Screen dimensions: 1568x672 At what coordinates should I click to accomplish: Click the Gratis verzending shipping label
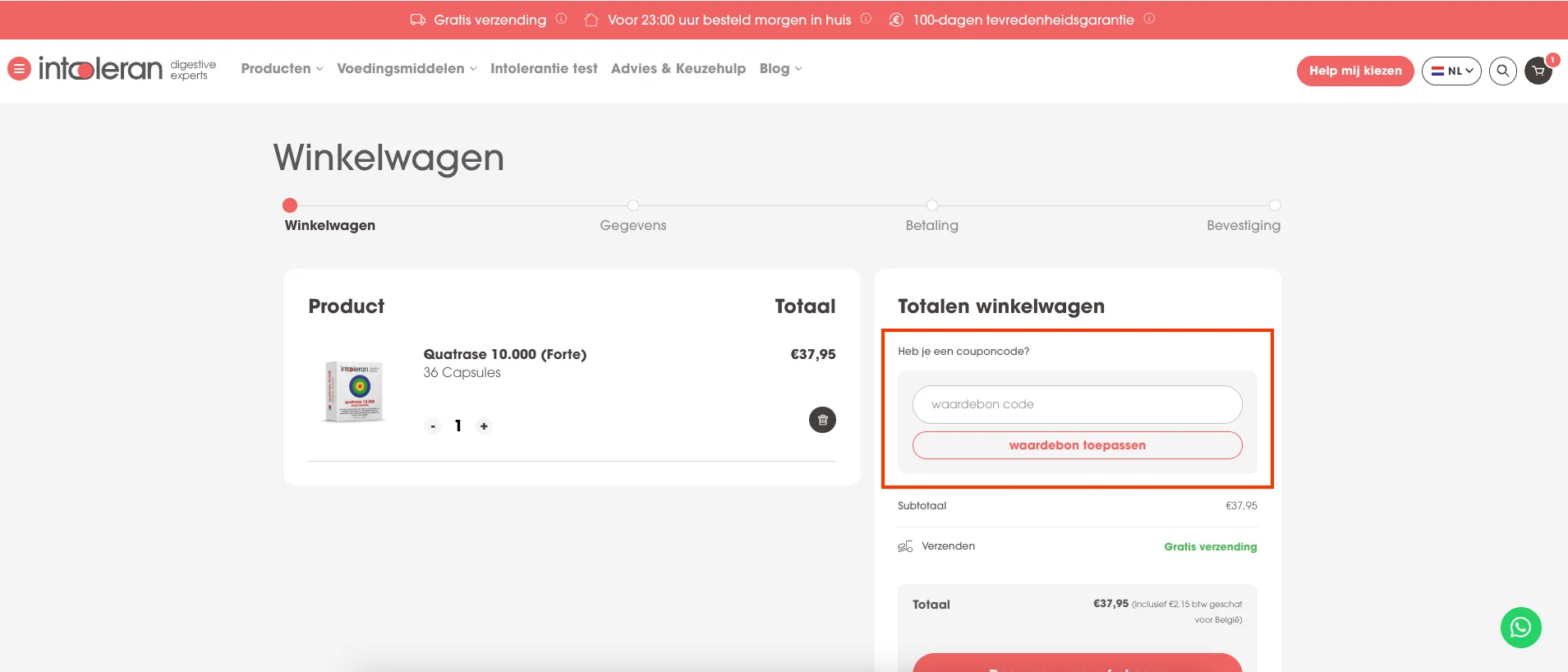pos(1210,547)
